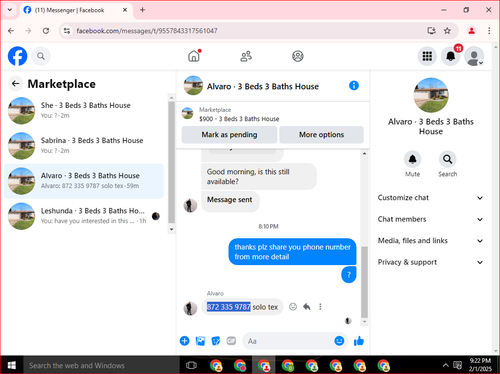Open the tab search dropdown arrow

[x=10, y=10]
